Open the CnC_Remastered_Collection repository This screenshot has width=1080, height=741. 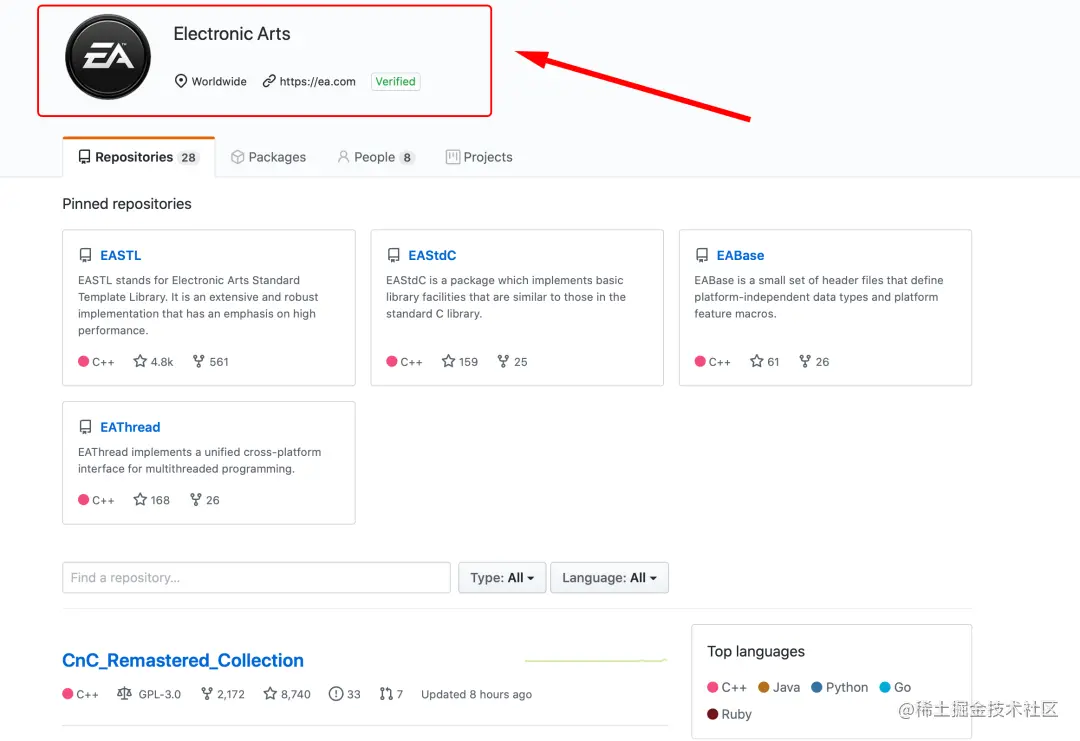183,660
